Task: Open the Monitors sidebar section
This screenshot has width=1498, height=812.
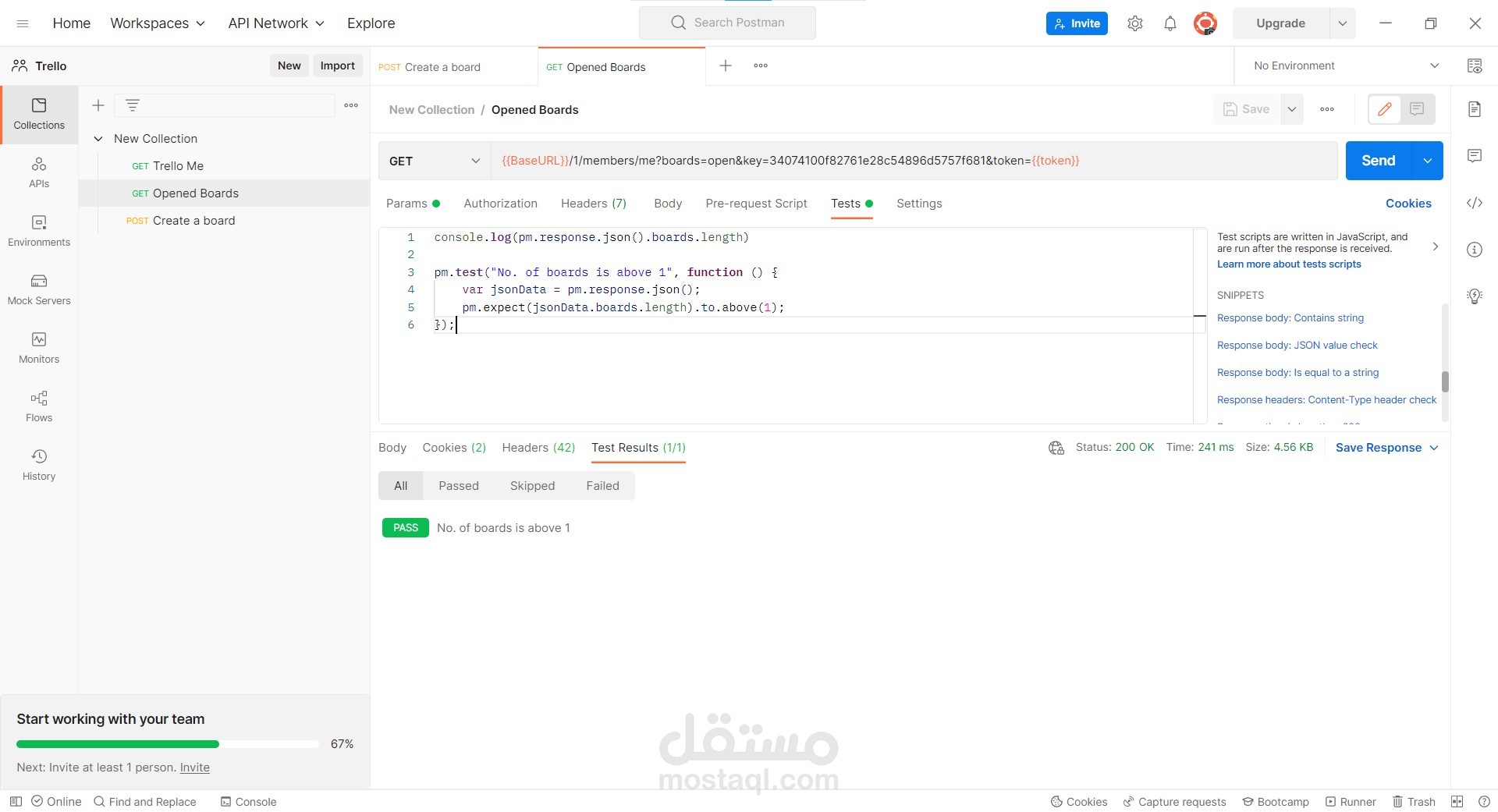Action: [39, 348]
